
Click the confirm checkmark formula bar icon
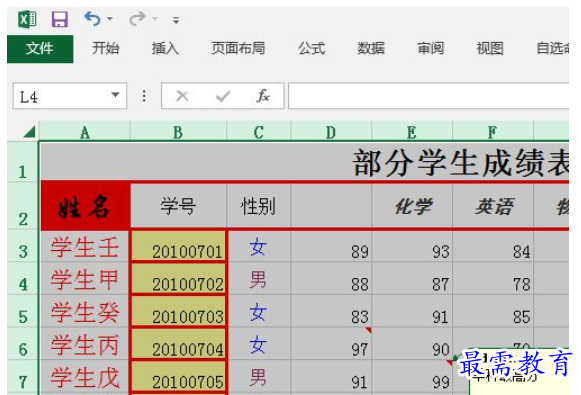223,96
